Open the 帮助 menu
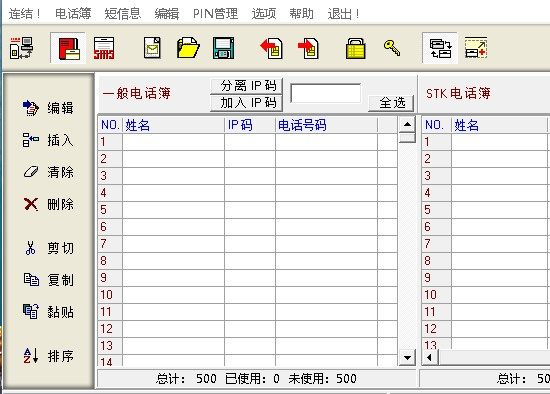This screenshot has height=394, width=550. (301, 14)
